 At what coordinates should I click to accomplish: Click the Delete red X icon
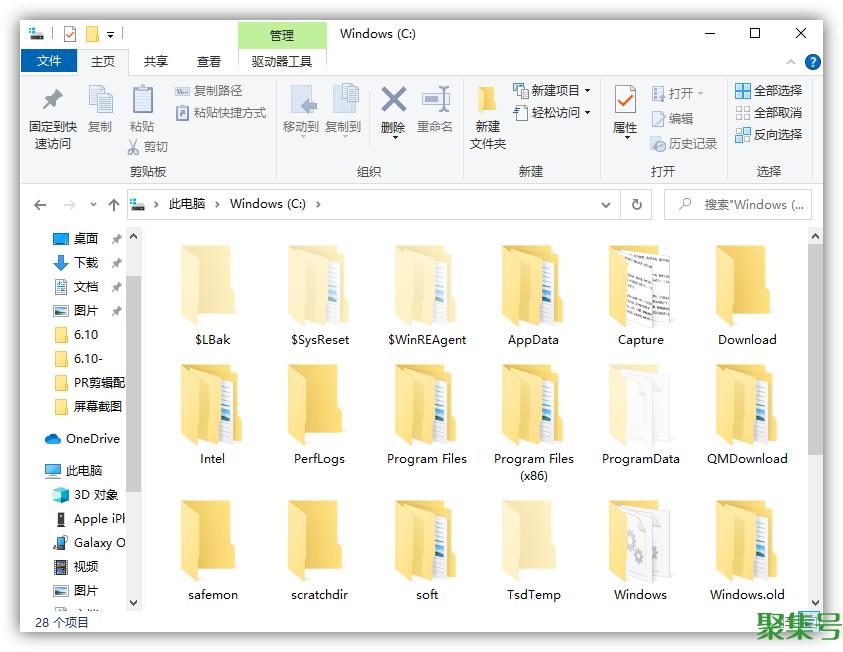click(394, 99)
